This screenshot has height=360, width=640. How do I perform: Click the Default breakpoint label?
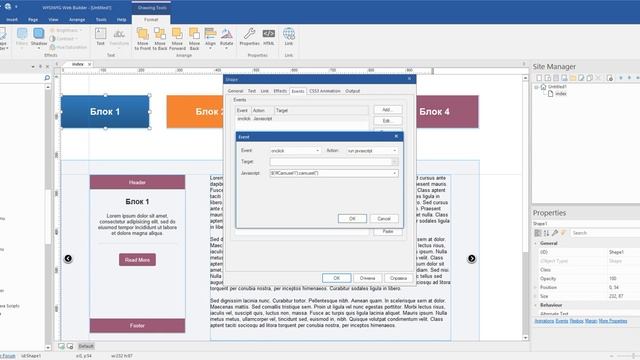click(86, 346)
